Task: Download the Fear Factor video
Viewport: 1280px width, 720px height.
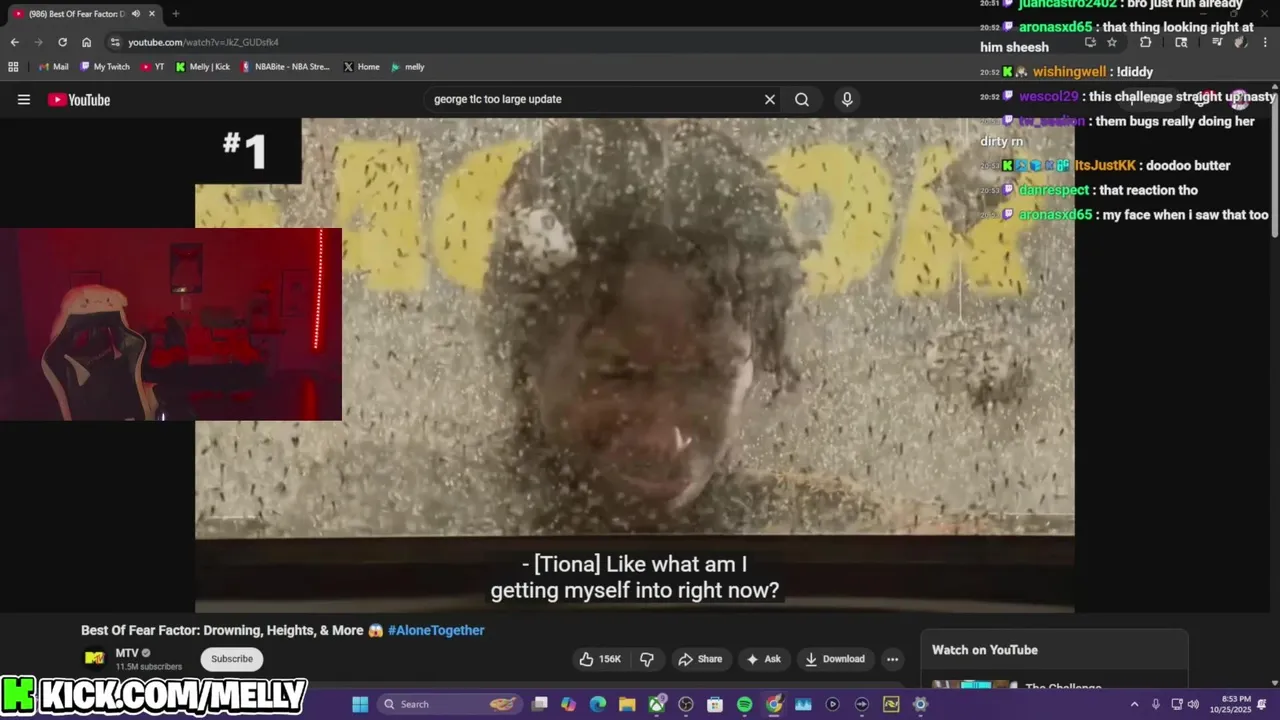Action: coord(835,659)
